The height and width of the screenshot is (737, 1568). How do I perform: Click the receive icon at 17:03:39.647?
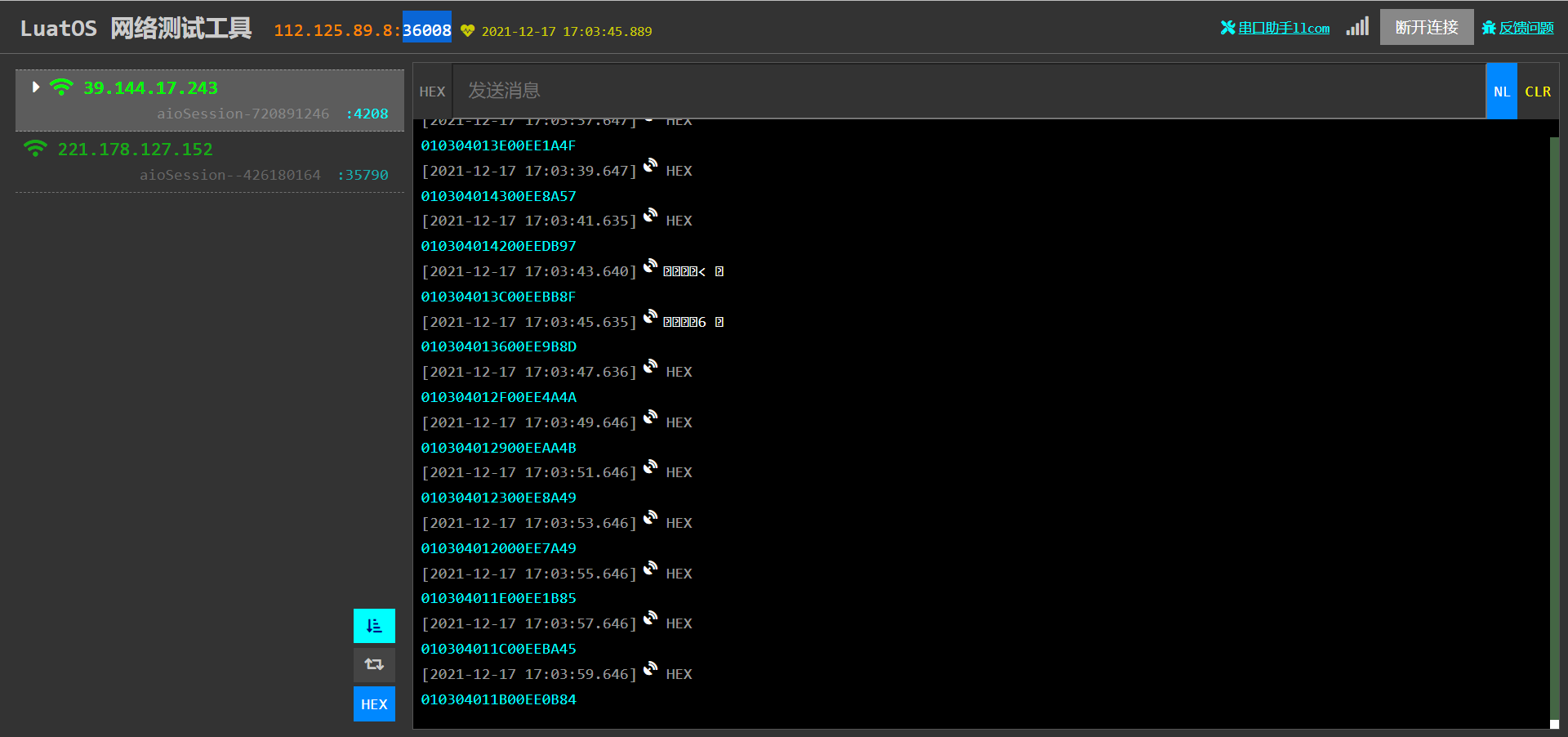[x=650, y=165]
